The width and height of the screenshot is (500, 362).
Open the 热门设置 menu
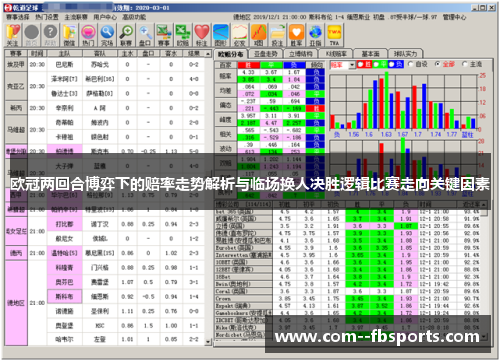pos(47,17)
